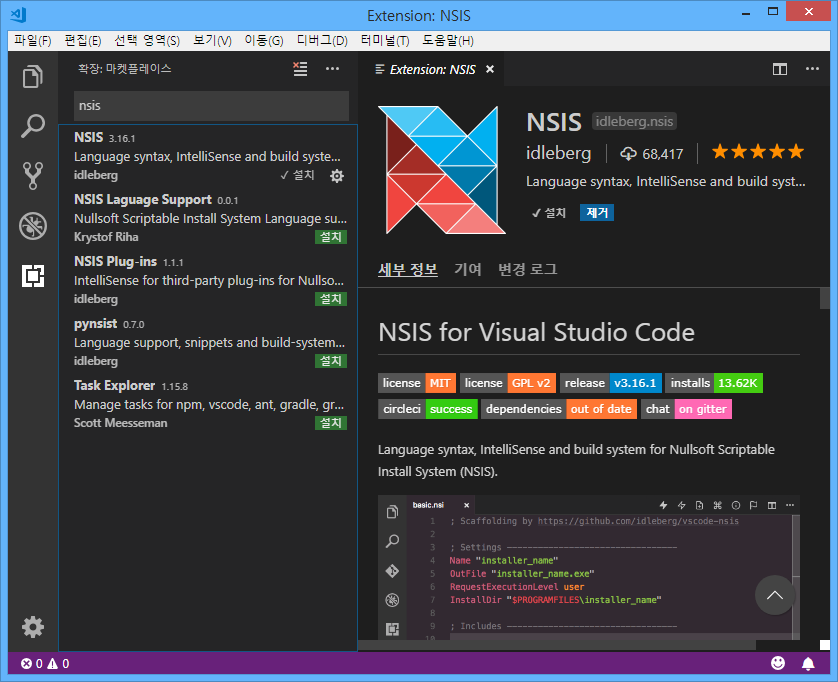Click the circleci success badge

point(428,409)
